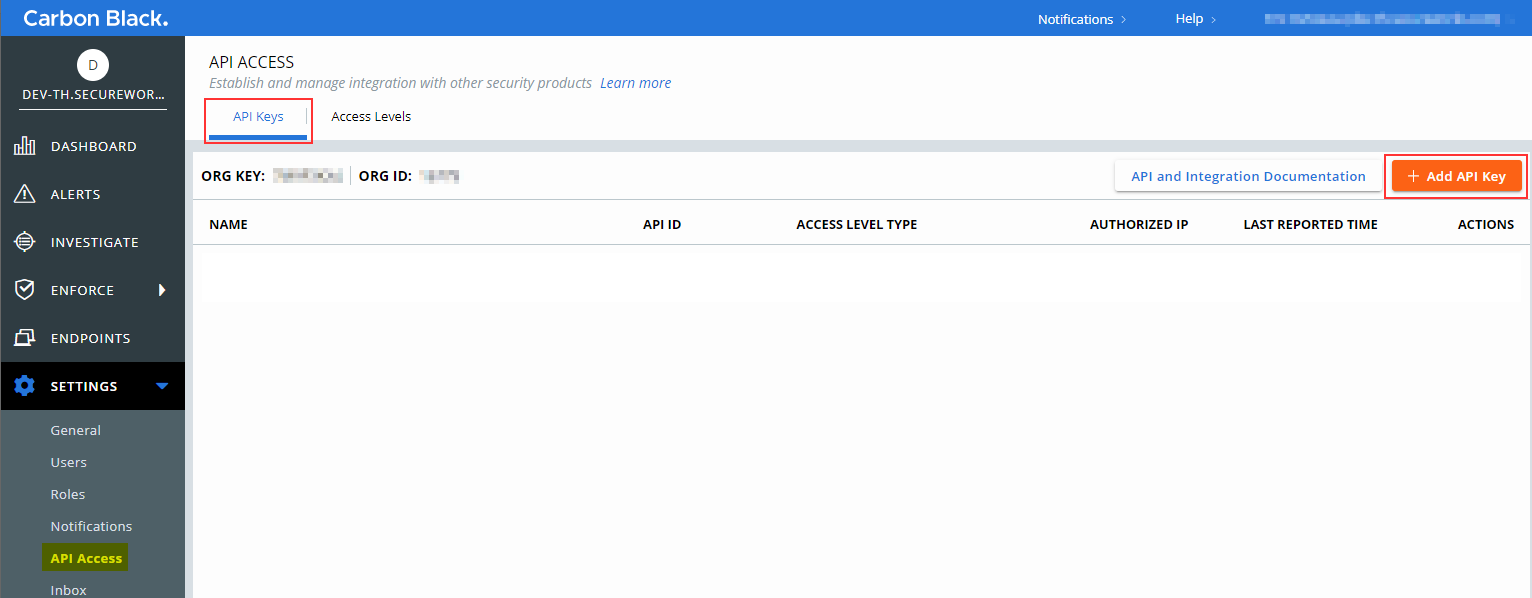Open the blurred user account menu
Screen dimensions: 1532x598
coord(1391,19)
